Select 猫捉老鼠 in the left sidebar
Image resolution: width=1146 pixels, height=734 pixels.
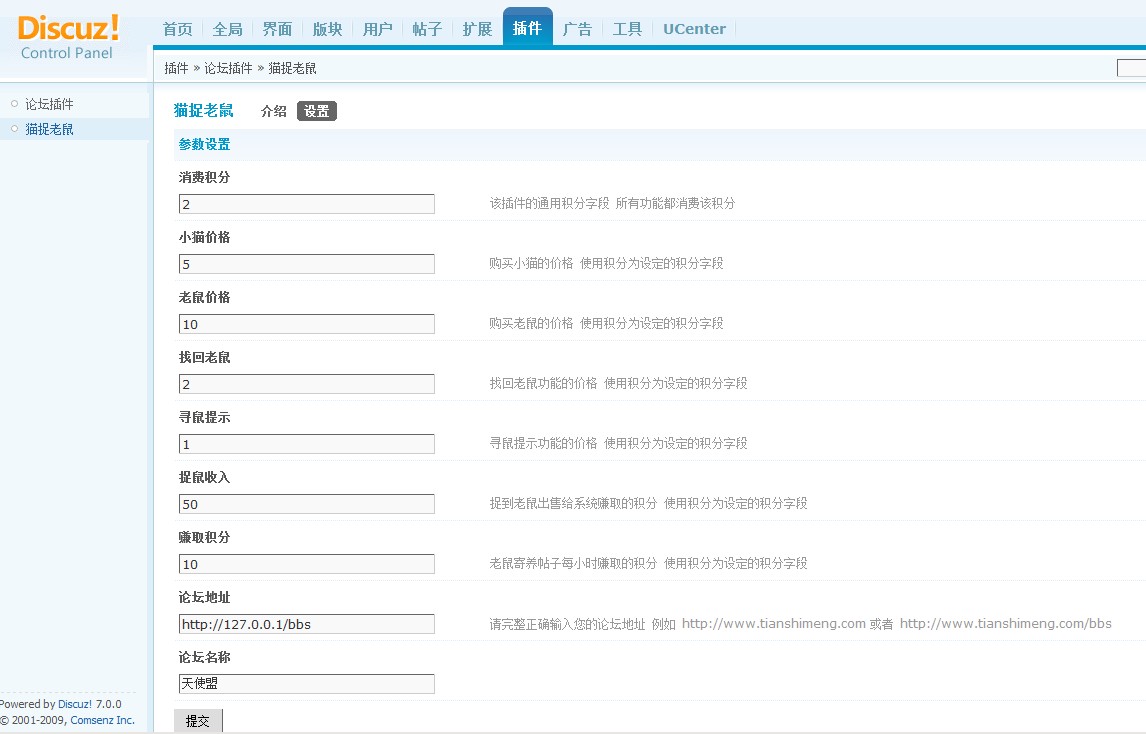tap(49, 129)
